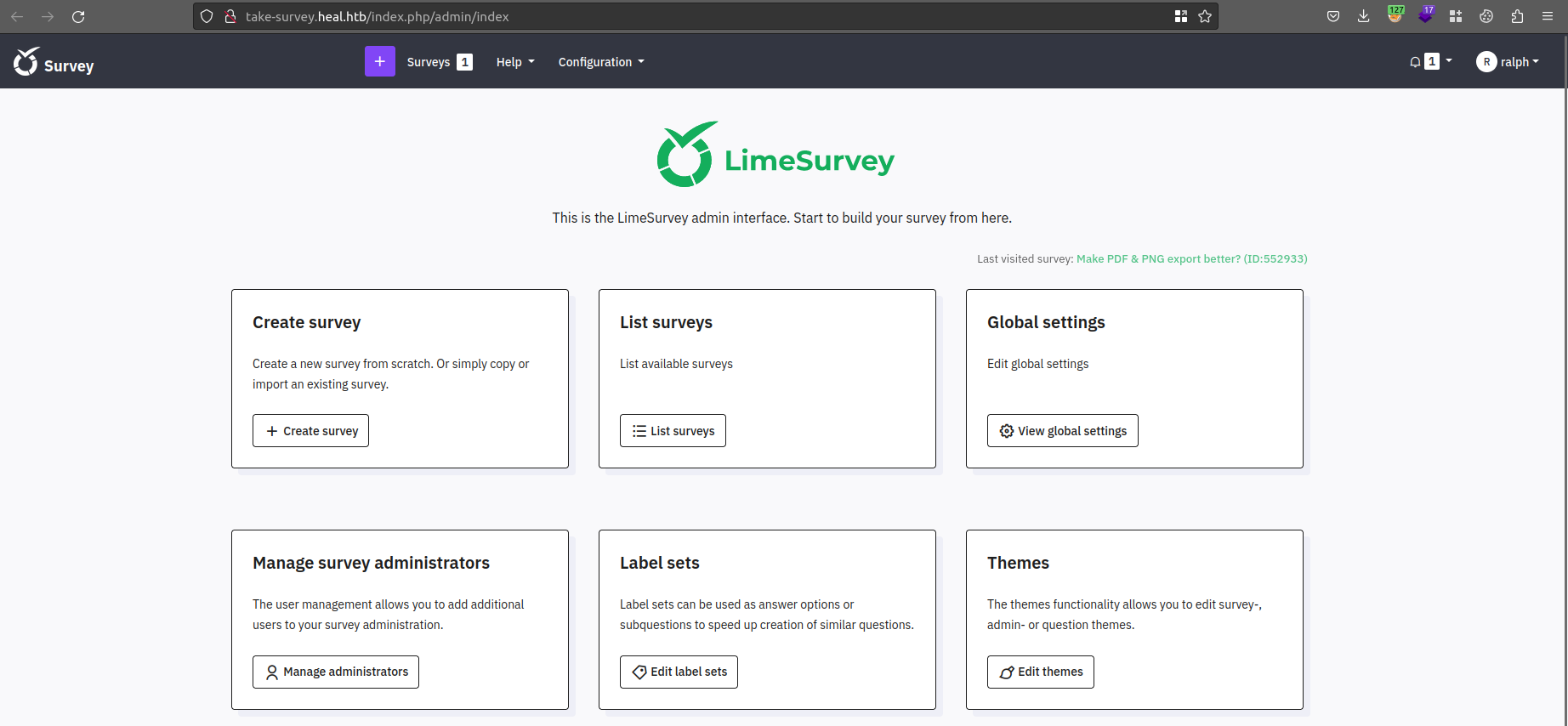Expand the notifications dropdown caret

coord(1449,61)
